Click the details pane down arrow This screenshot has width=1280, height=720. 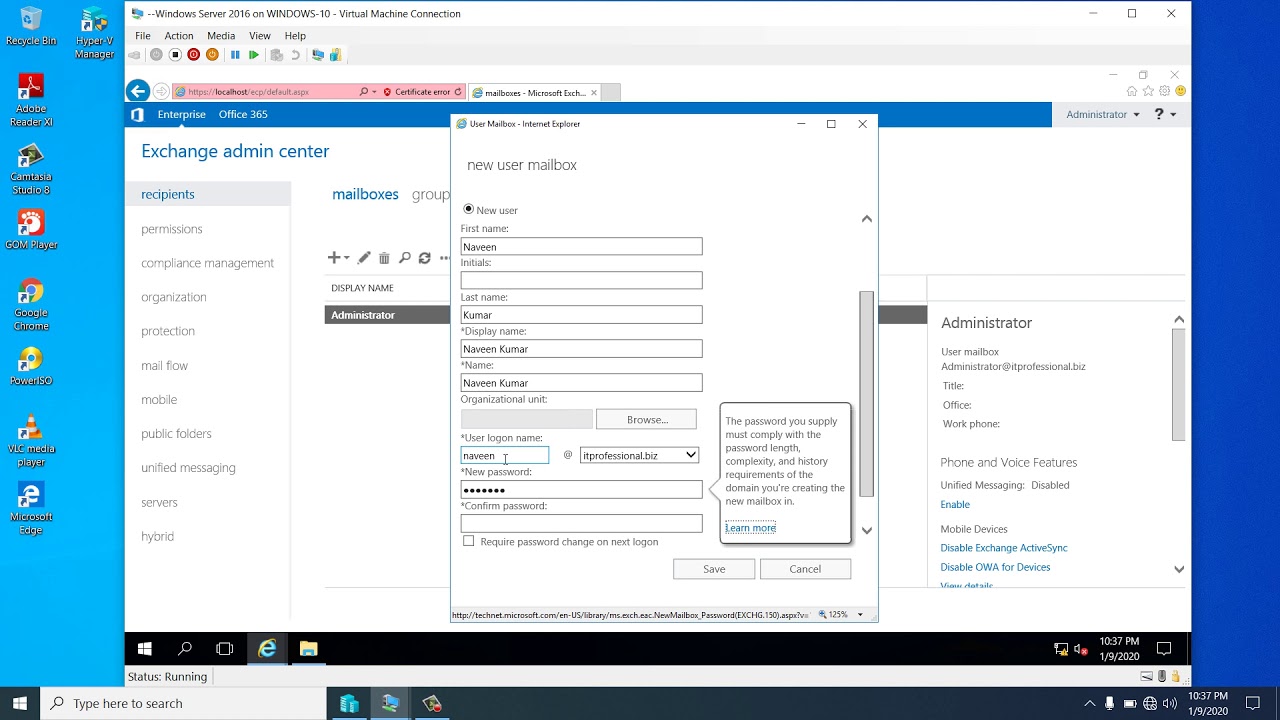[1179, 569]
